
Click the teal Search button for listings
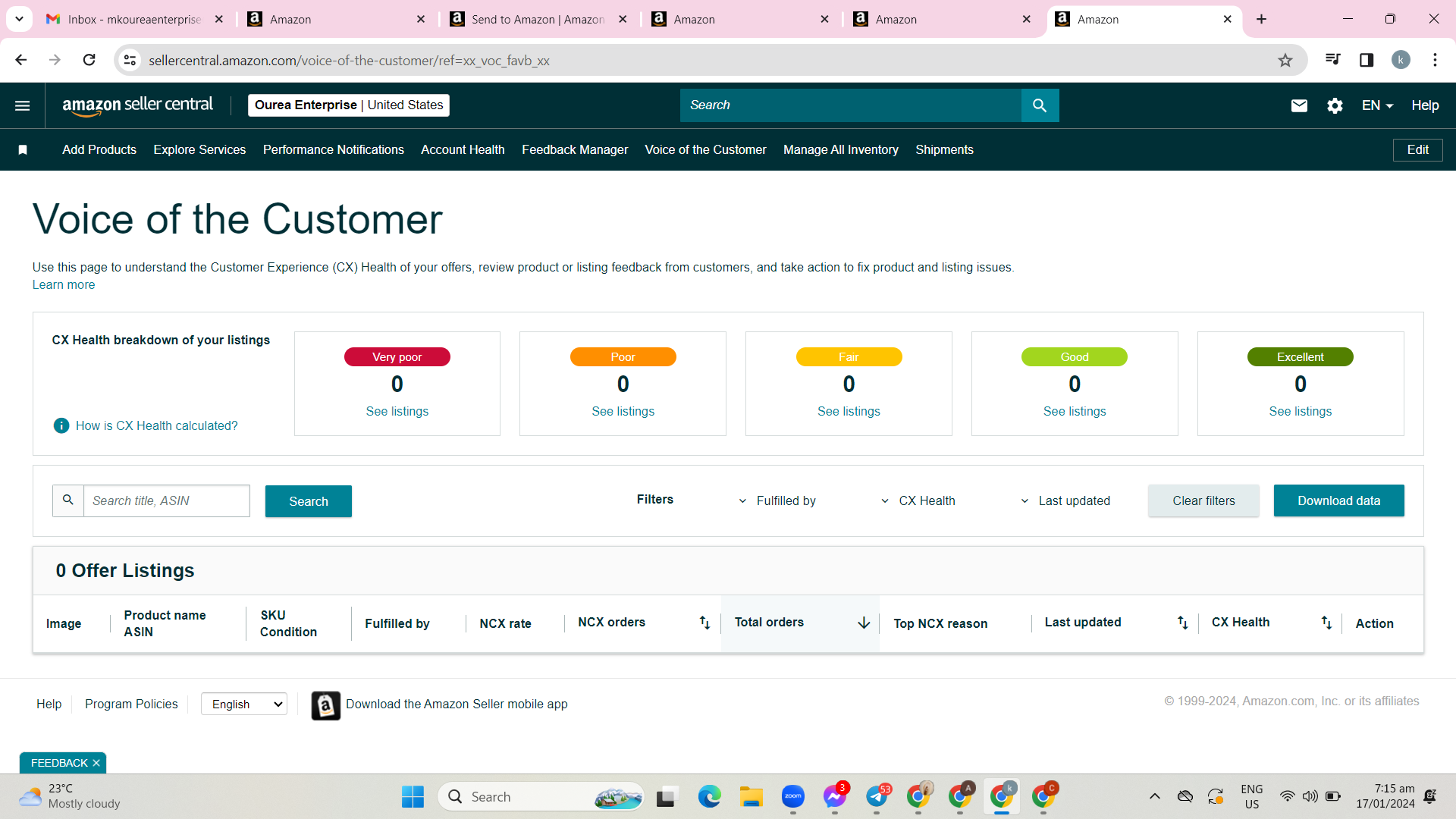point(309,501)
